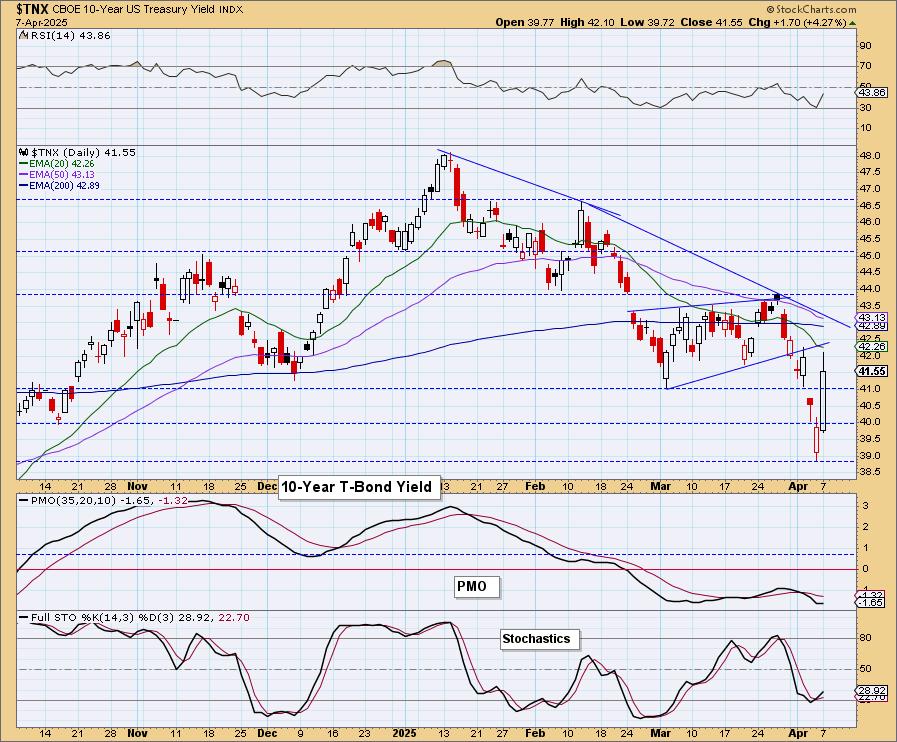
Task: Click the 28.92 stochastic value tag on the right axis
Action: [872, 691]
